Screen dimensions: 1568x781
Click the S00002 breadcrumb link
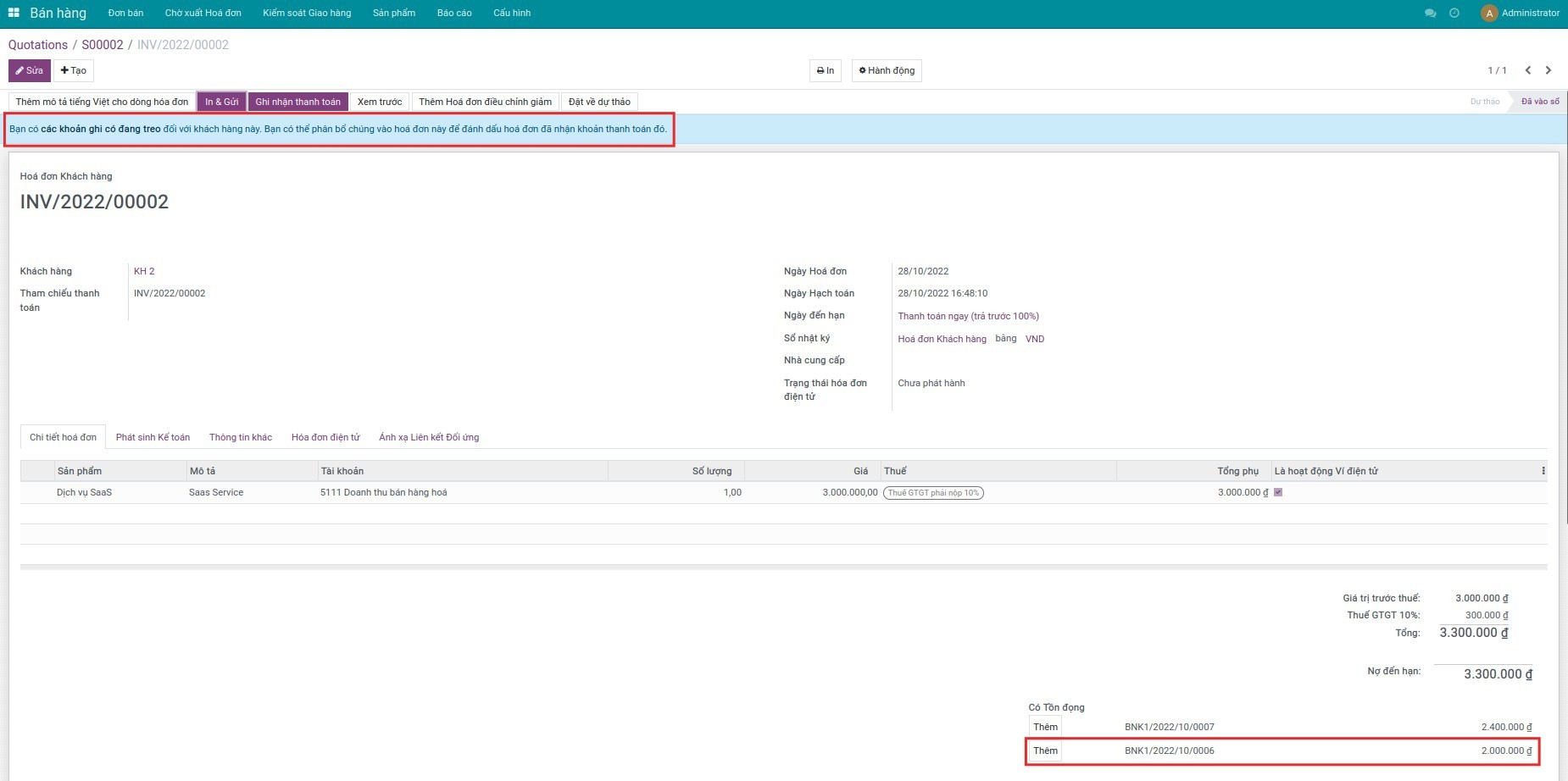pyautogui.click(x=103, y=45)
